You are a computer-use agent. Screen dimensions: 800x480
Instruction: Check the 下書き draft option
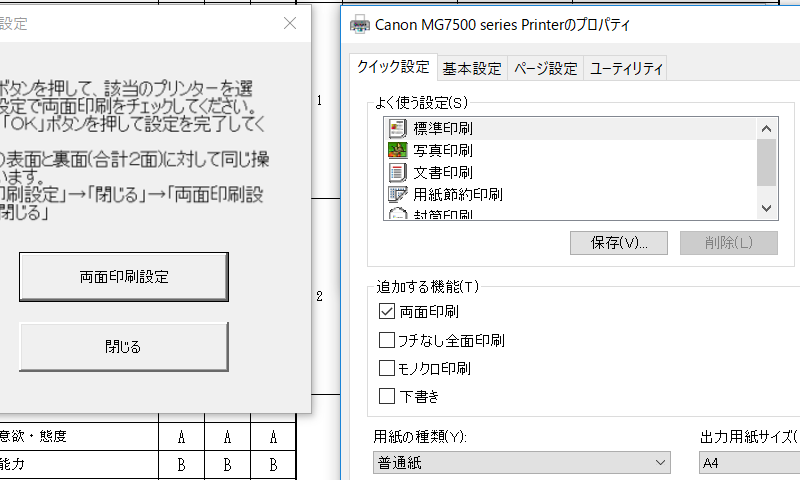pos(387,396)
